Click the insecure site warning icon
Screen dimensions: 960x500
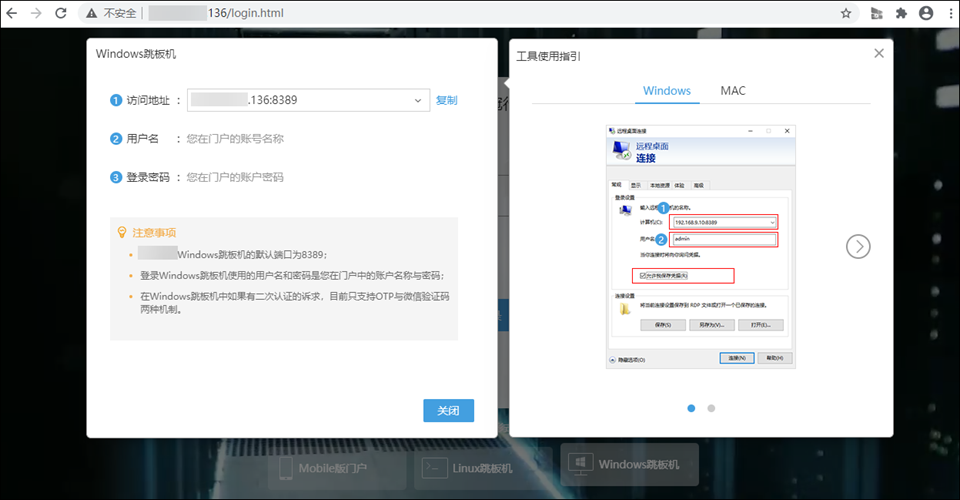(92, 14)
